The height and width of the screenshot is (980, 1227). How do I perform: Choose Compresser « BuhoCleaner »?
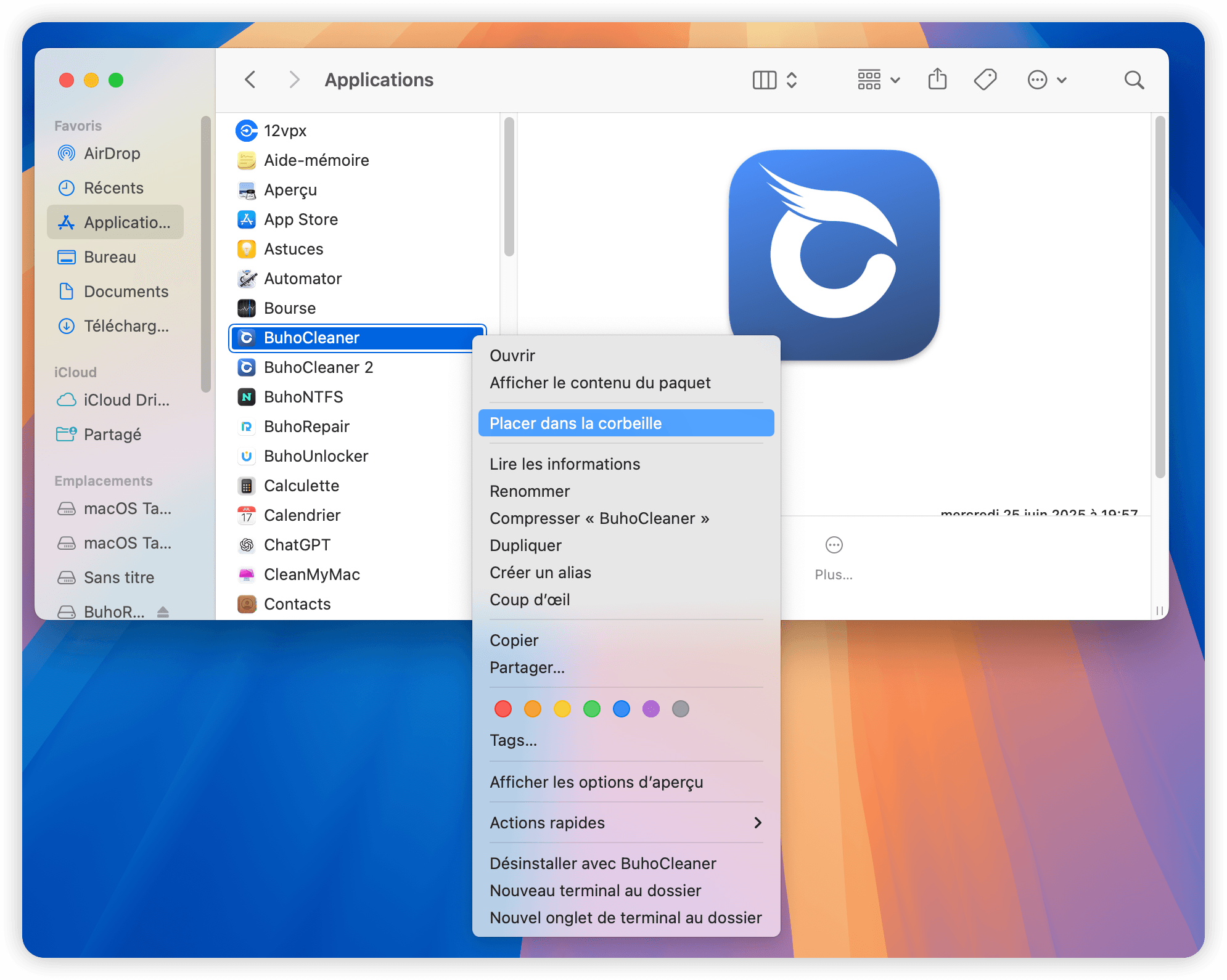click(x=626, y=518)
